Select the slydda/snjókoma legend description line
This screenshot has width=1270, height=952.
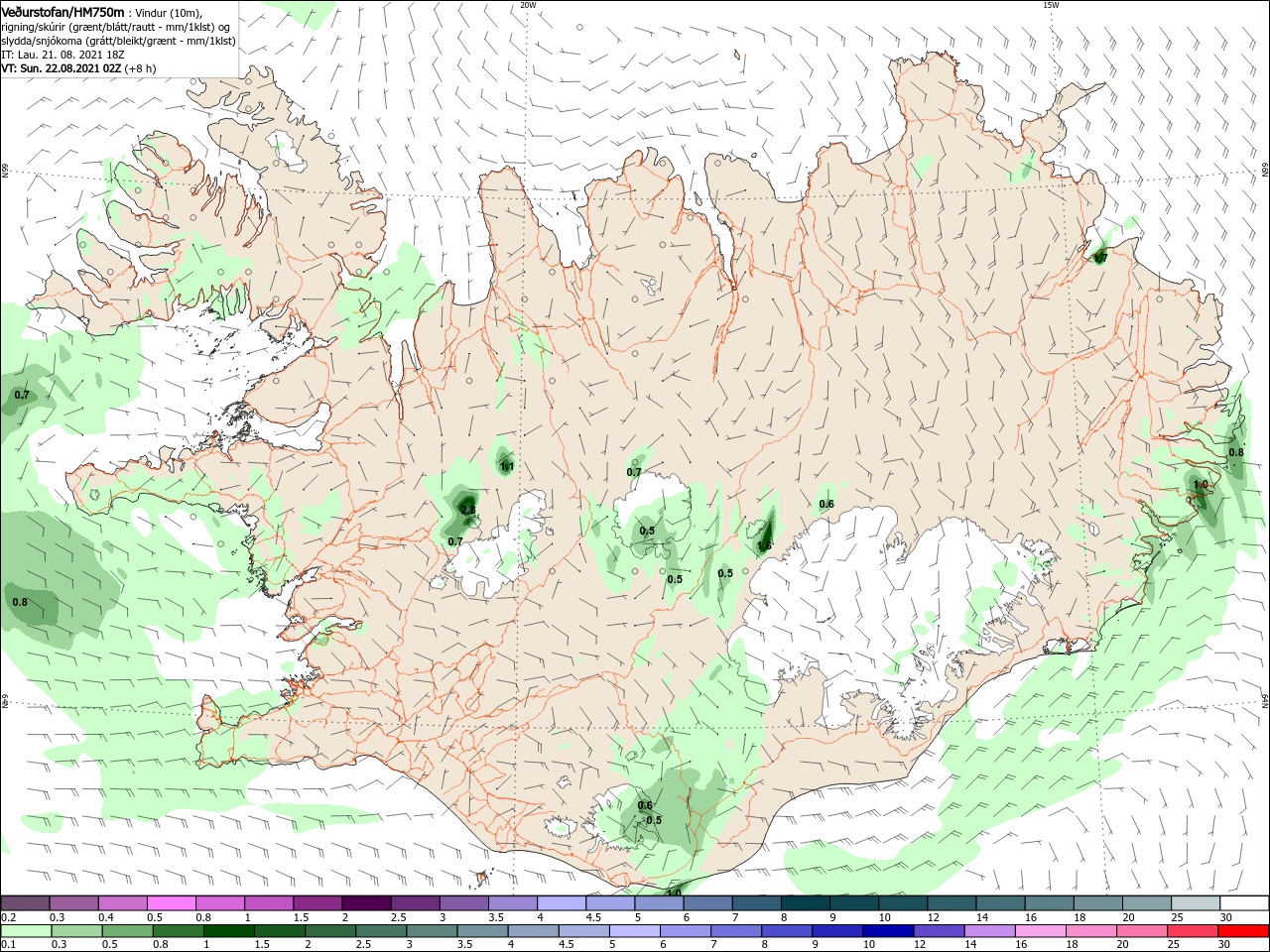pyautogui.click(x=118, y=41)
